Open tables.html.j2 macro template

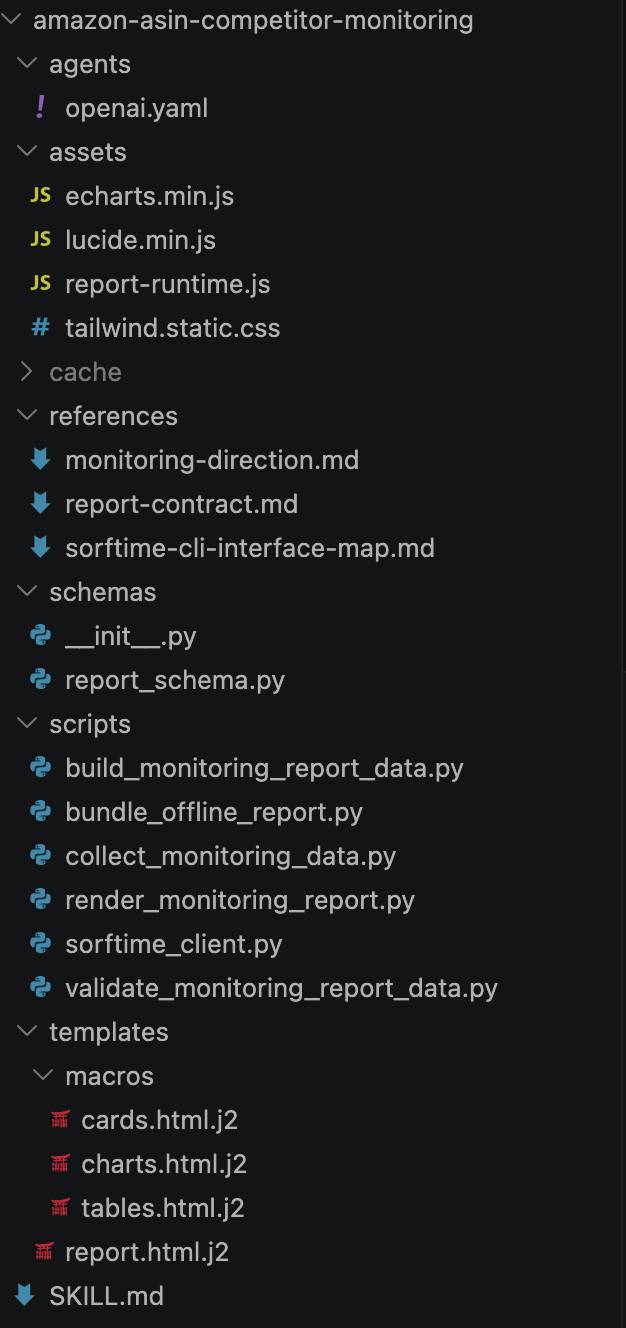[163, 1208]
